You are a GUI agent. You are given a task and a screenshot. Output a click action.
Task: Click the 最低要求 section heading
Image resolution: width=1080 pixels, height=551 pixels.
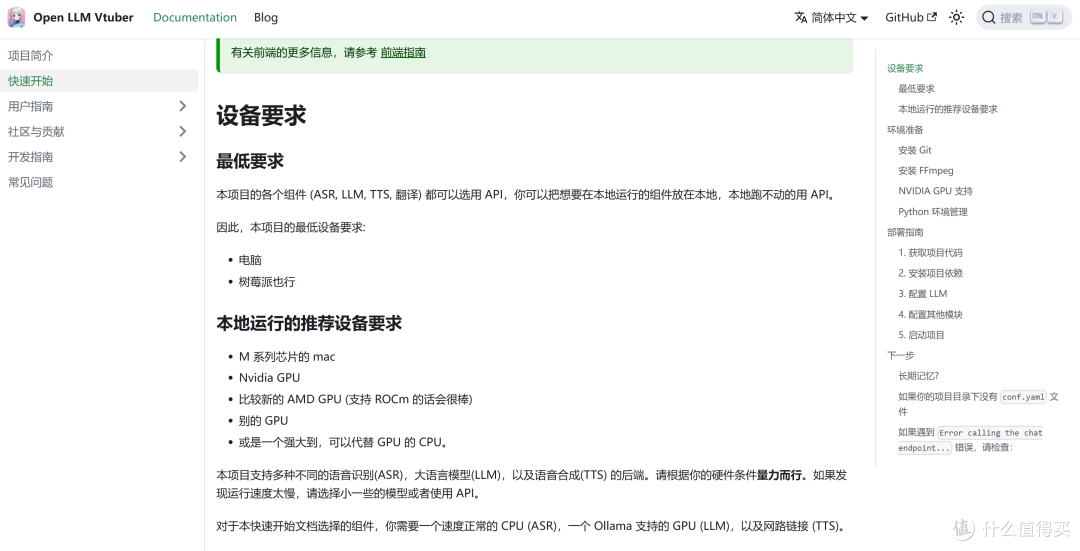250,161
